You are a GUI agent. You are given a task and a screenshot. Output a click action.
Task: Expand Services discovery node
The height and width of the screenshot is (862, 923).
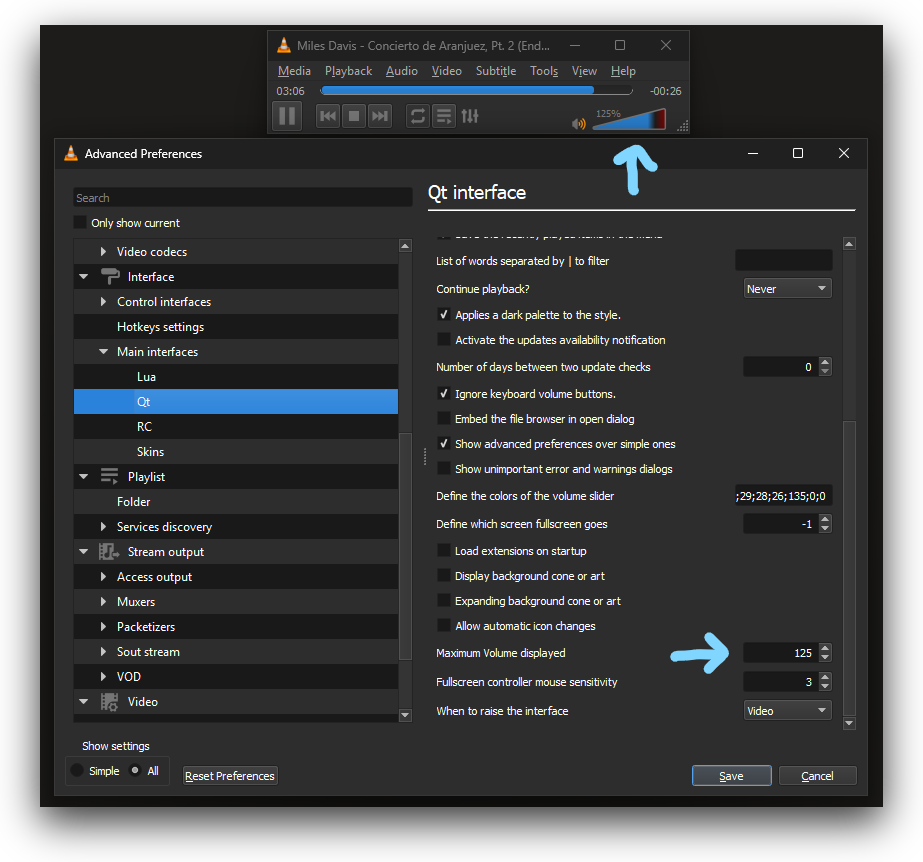[x=104, y=526]
